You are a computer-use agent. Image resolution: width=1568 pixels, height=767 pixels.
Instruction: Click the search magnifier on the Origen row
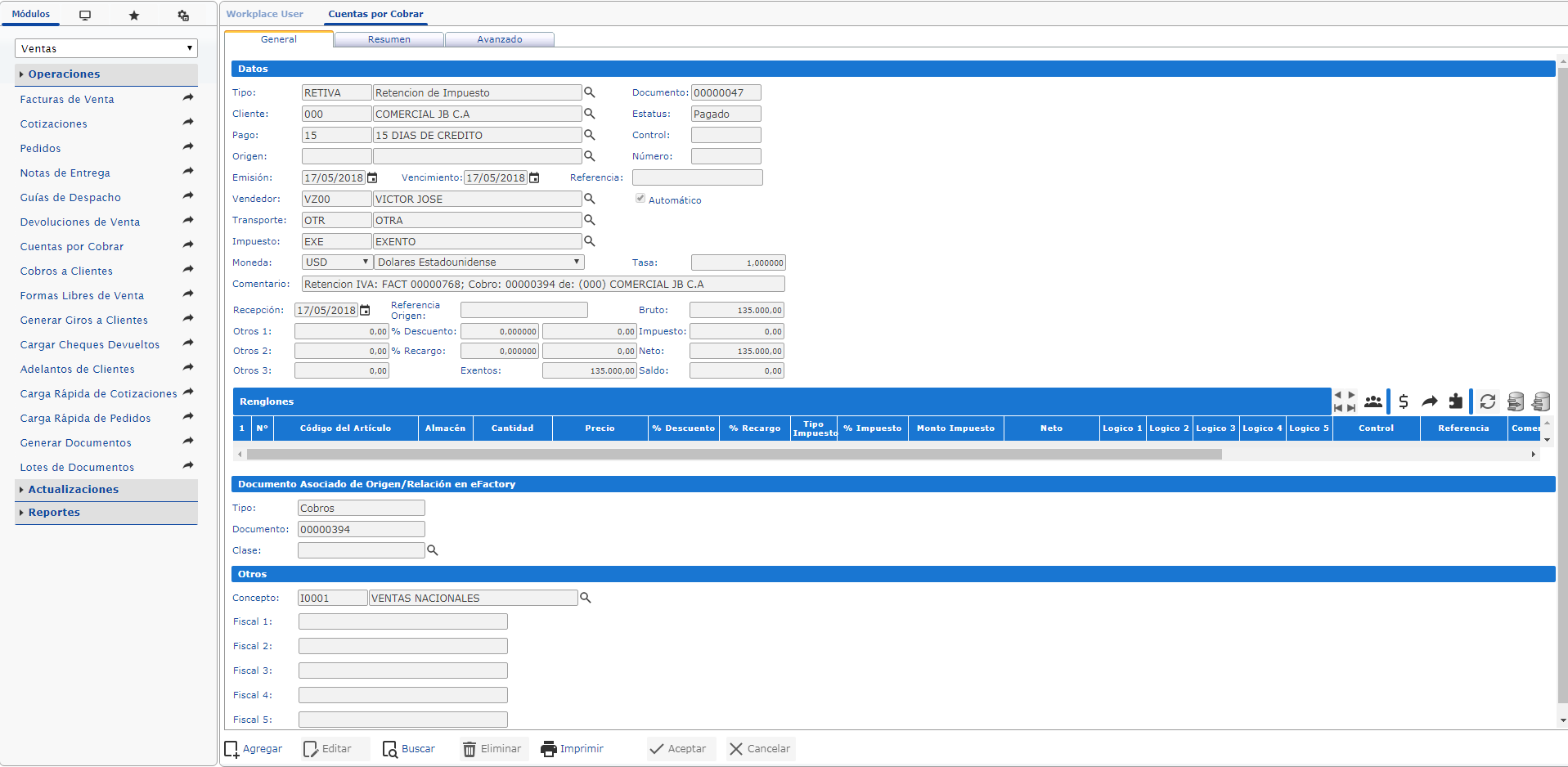[x=589, y=156]
